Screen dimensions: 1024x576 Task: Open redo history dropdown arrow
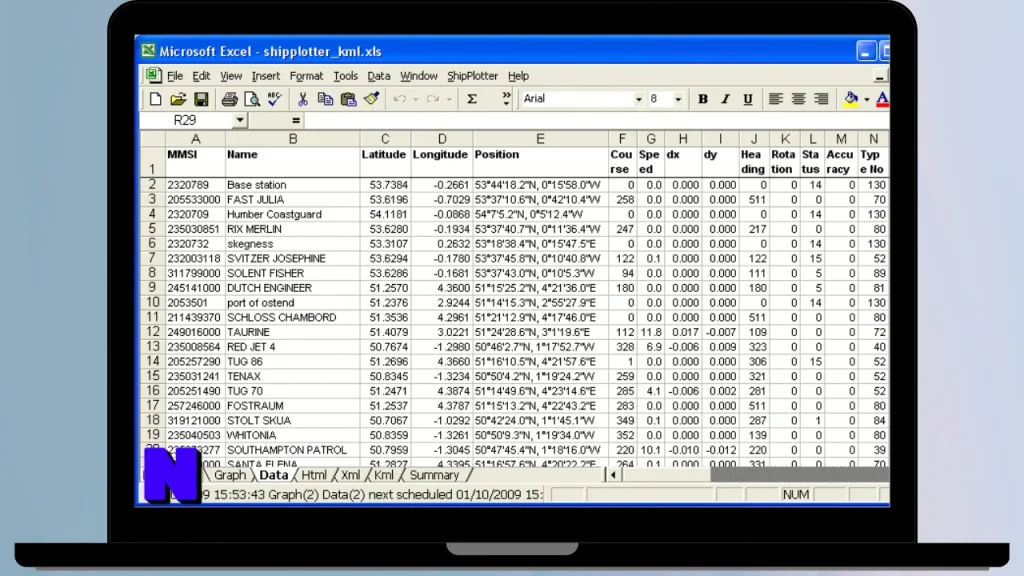[x=449, y=99]
